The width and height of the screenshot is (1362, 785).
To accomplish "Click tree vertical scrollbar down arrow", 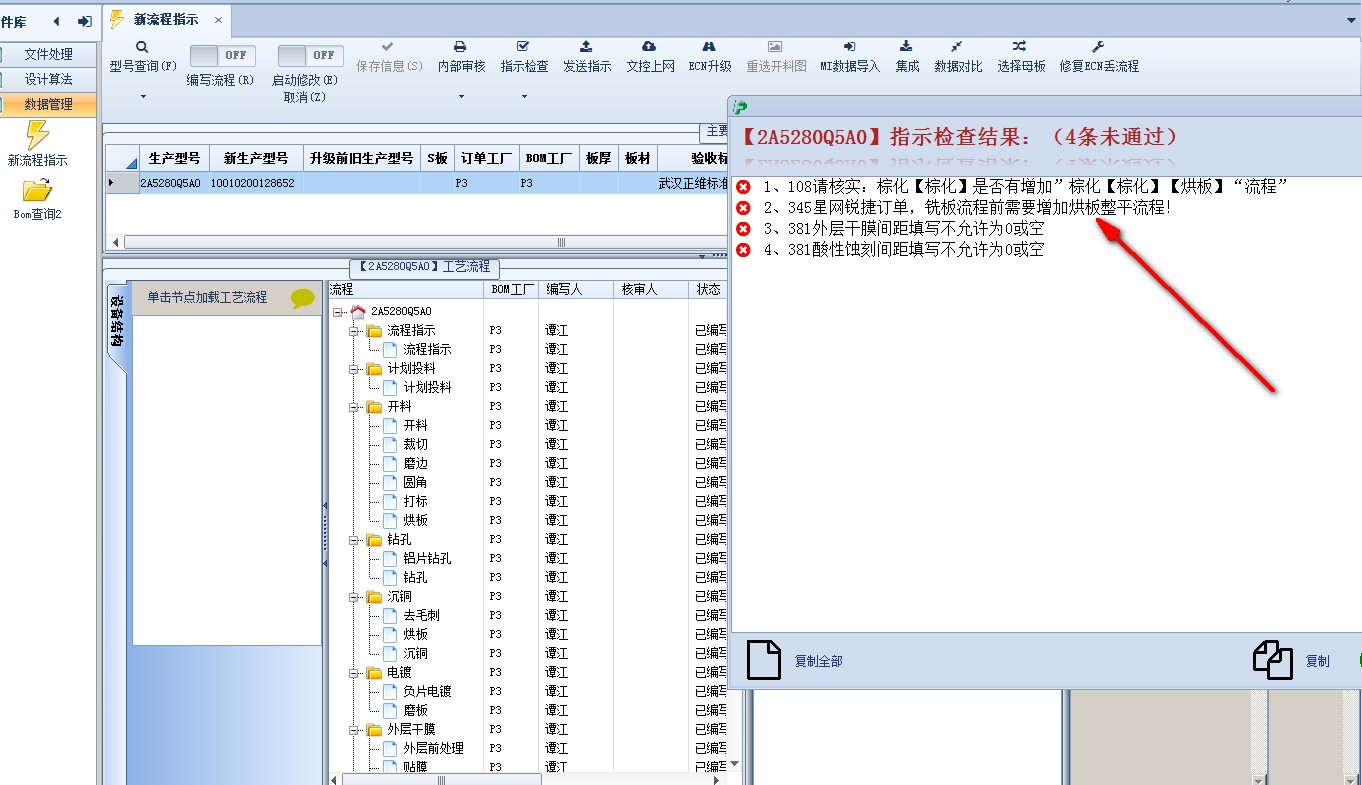I will [735, 764].
